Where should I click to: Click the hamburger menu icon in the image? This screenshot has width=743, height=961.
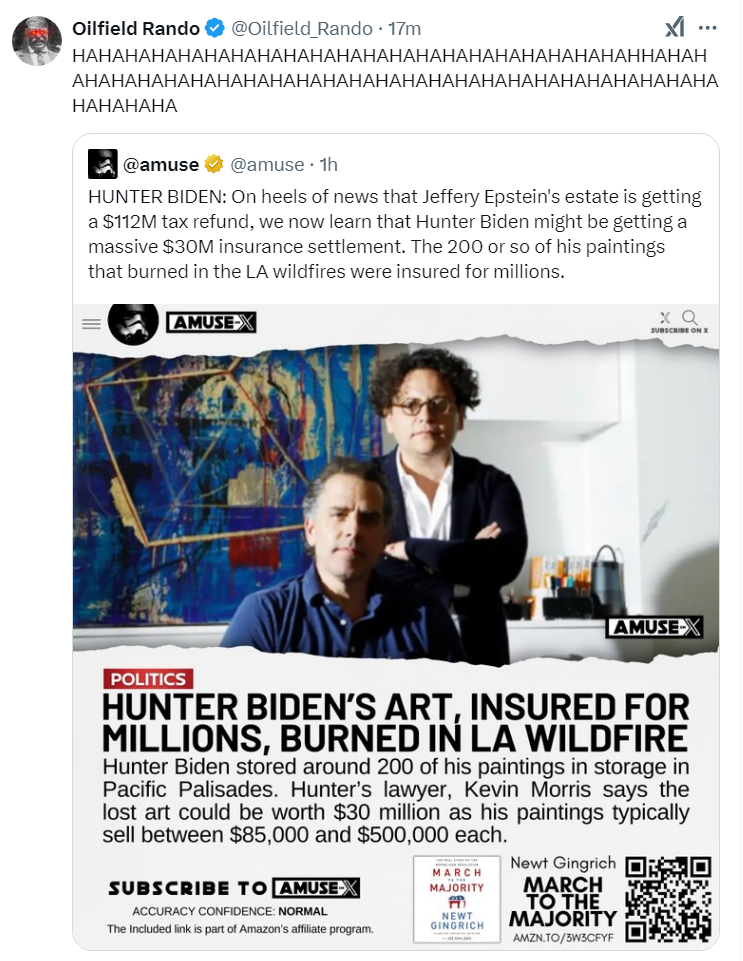pyautogui.click(x=91, y=324)
